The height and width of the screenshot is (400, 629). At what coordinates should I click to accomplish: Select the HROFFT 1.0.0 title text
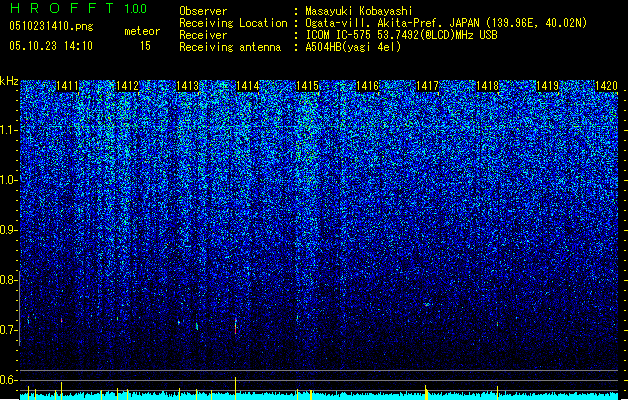pos(78,8)
